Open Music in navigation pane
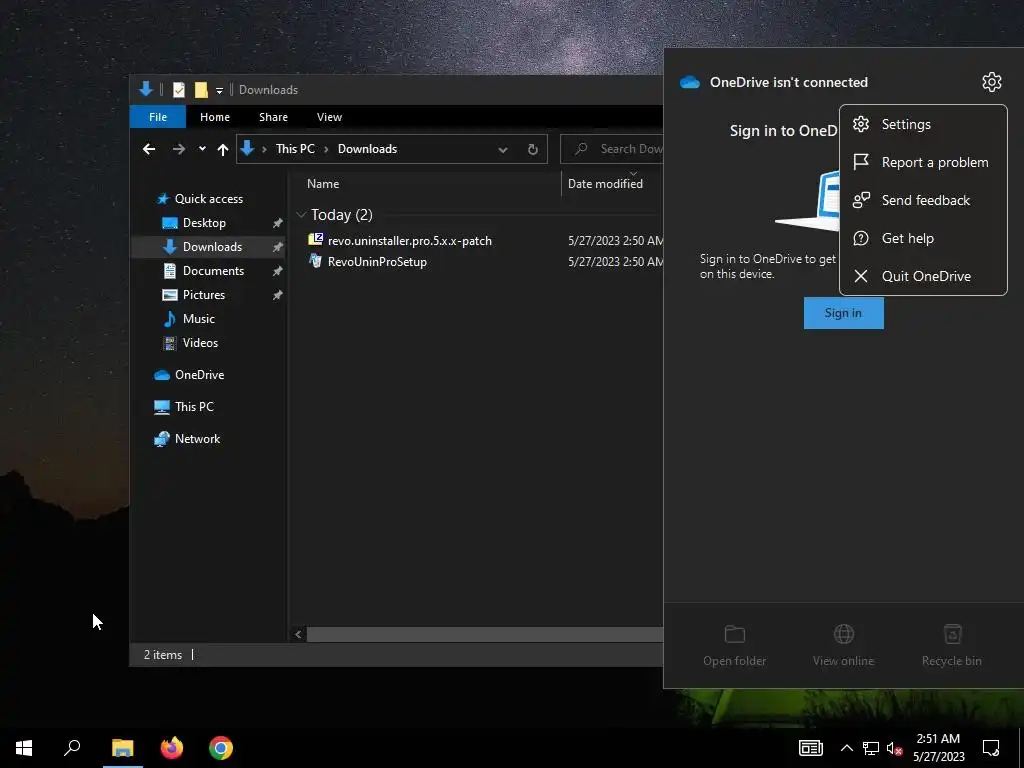Viewport: 1024px width, 768px height. [199, 319]
